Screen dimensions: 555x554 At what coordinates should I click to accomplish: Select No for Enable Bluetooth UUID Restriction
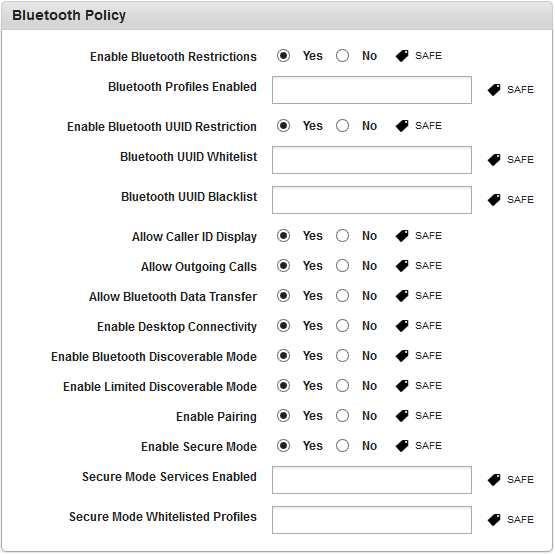[x=342, y=126]
